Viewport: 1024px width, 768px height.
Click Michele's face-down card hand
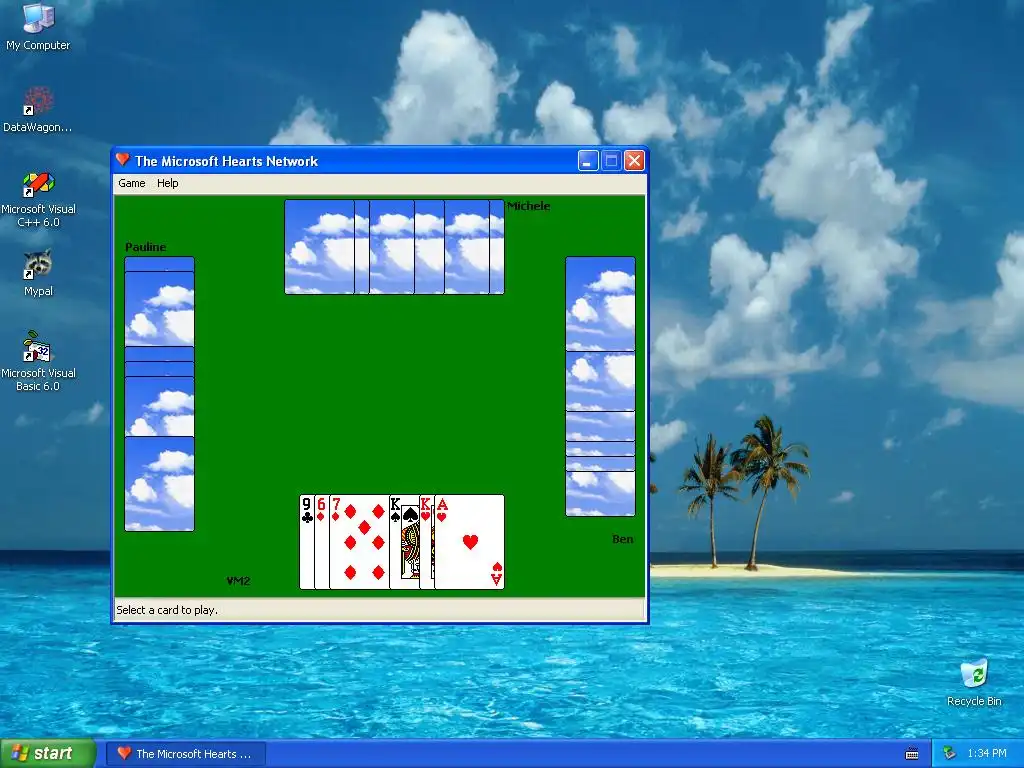394,247
